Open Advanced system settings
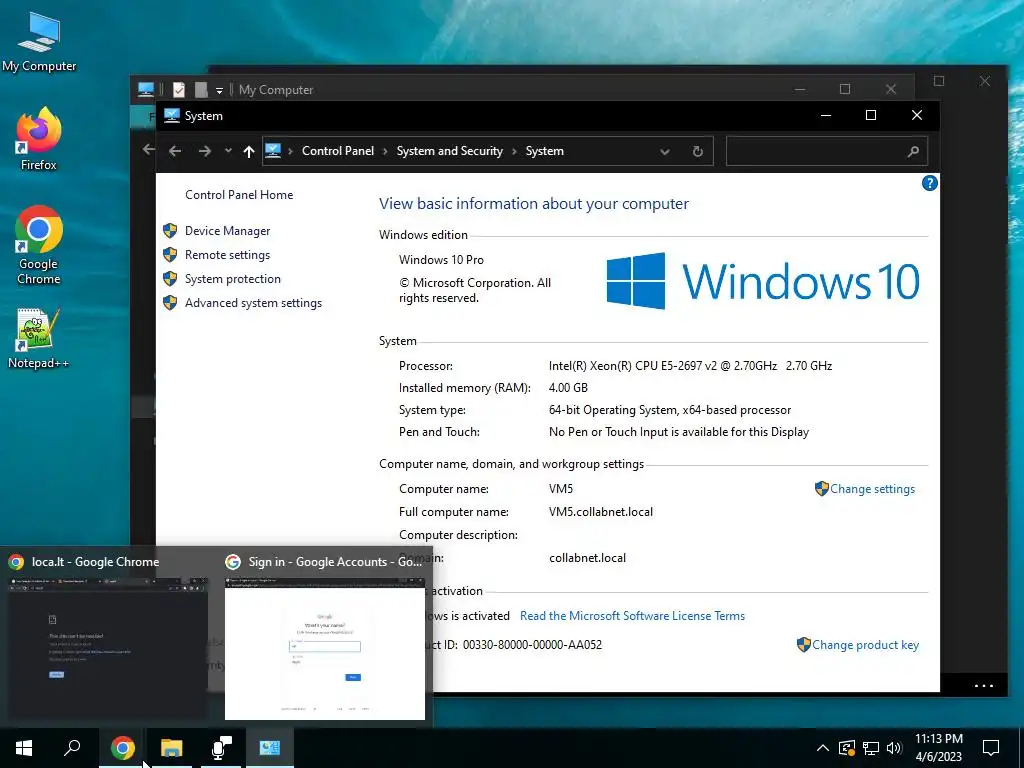The width and height of the screenshot is (1024, 768). click(x=253, y=303)
